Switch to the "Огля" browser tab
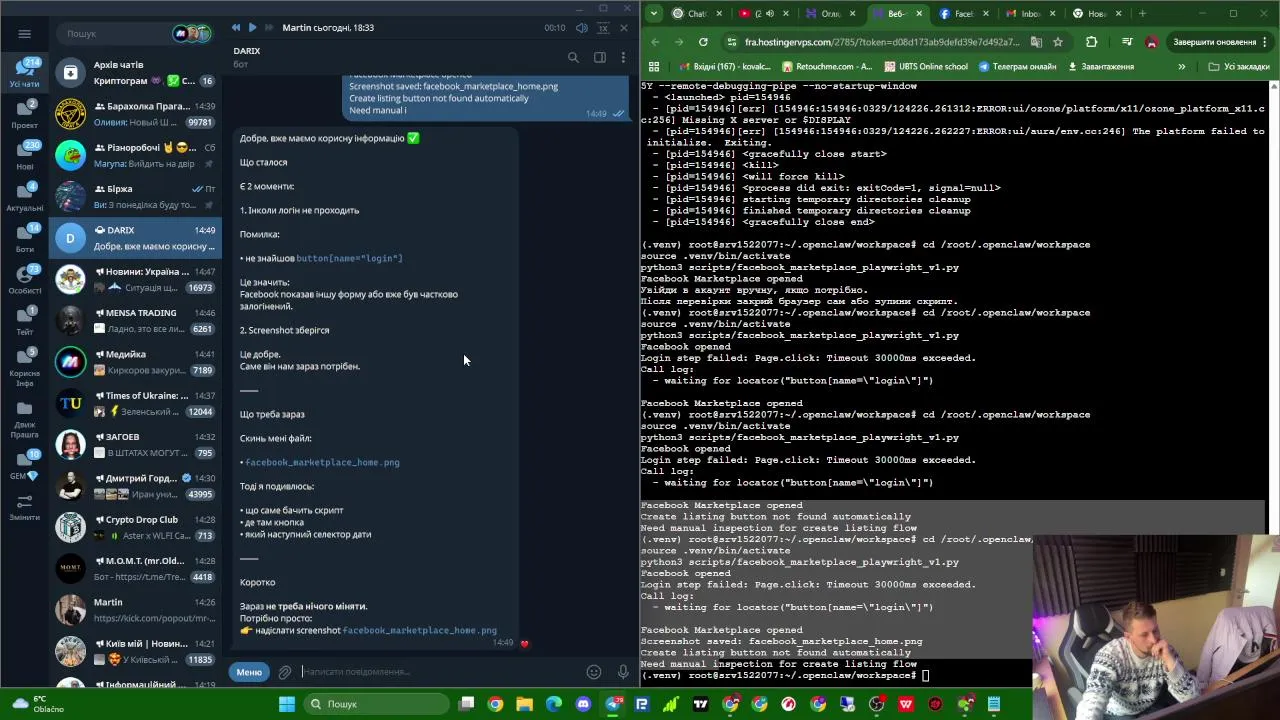 point(830,13)
